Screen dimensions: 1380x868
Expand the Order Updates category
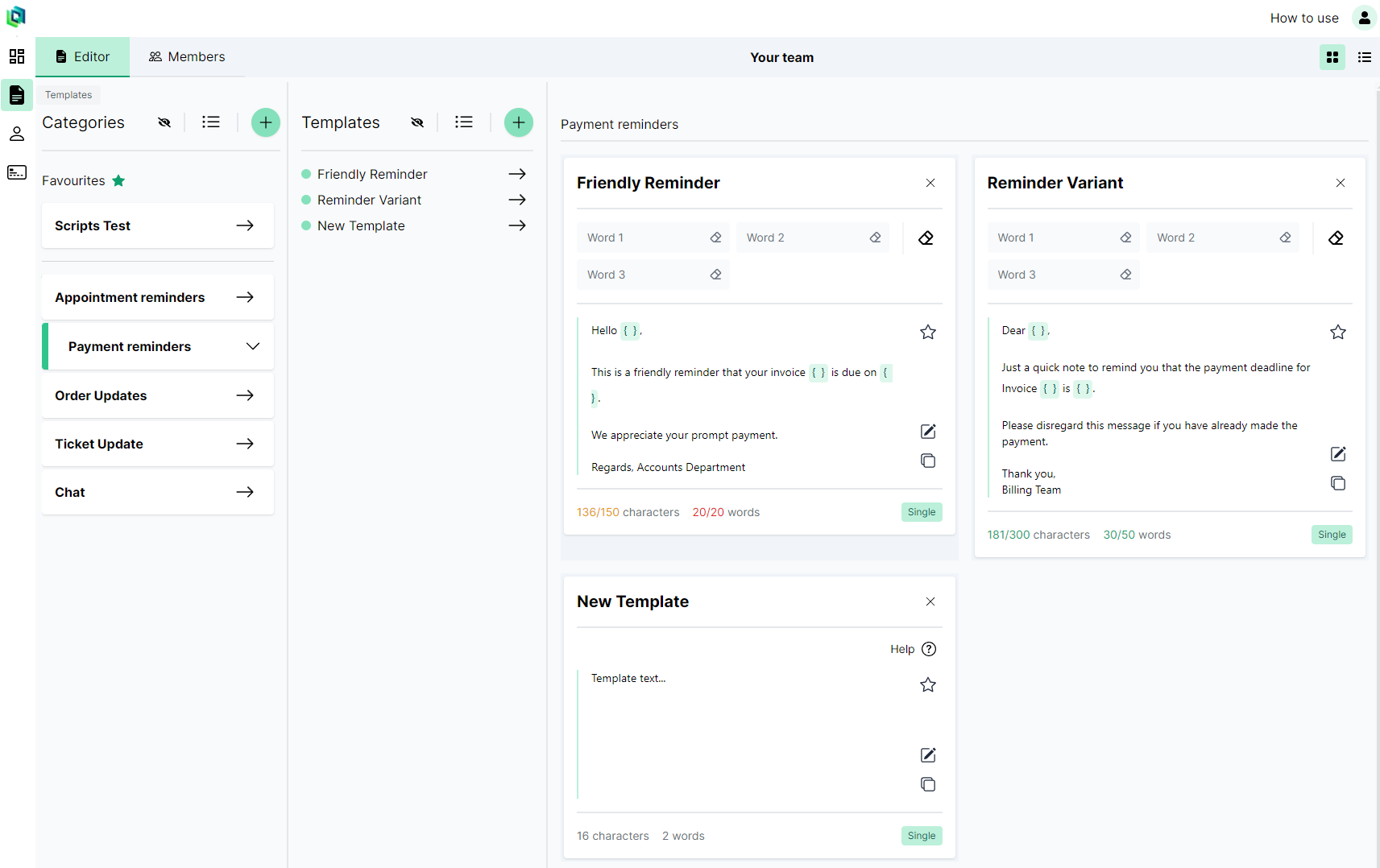click(x=158, y=395)
